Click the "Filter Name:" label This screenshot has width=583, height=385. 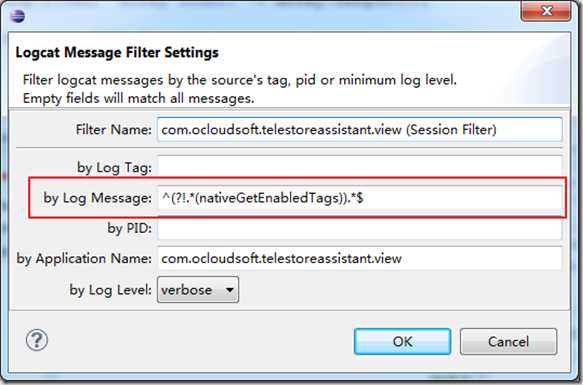point(113,130)
